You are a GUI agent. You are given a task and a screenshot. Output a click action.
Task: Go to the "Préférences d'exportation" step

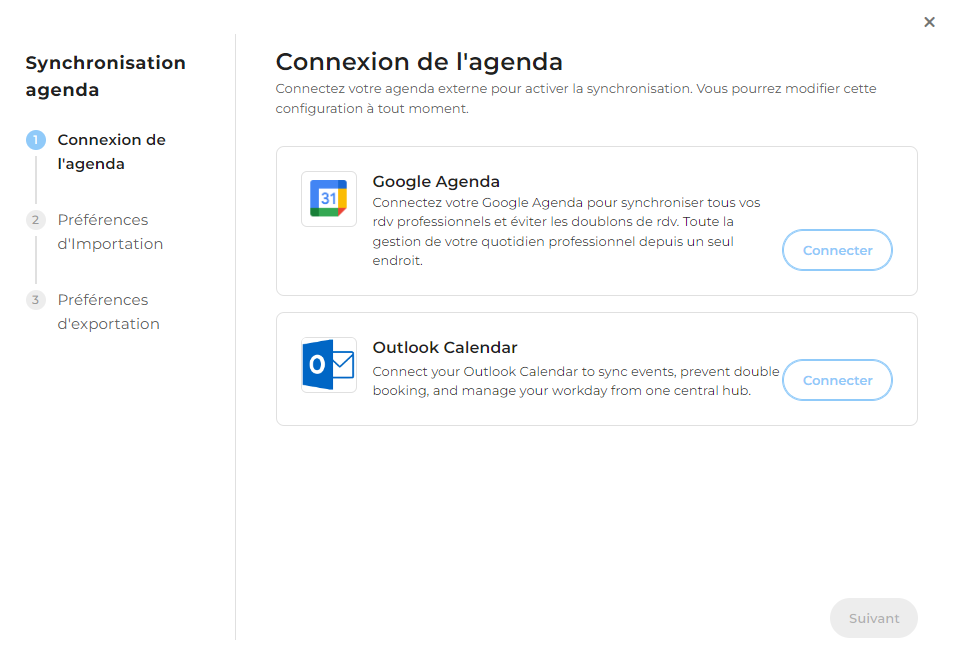108,312
